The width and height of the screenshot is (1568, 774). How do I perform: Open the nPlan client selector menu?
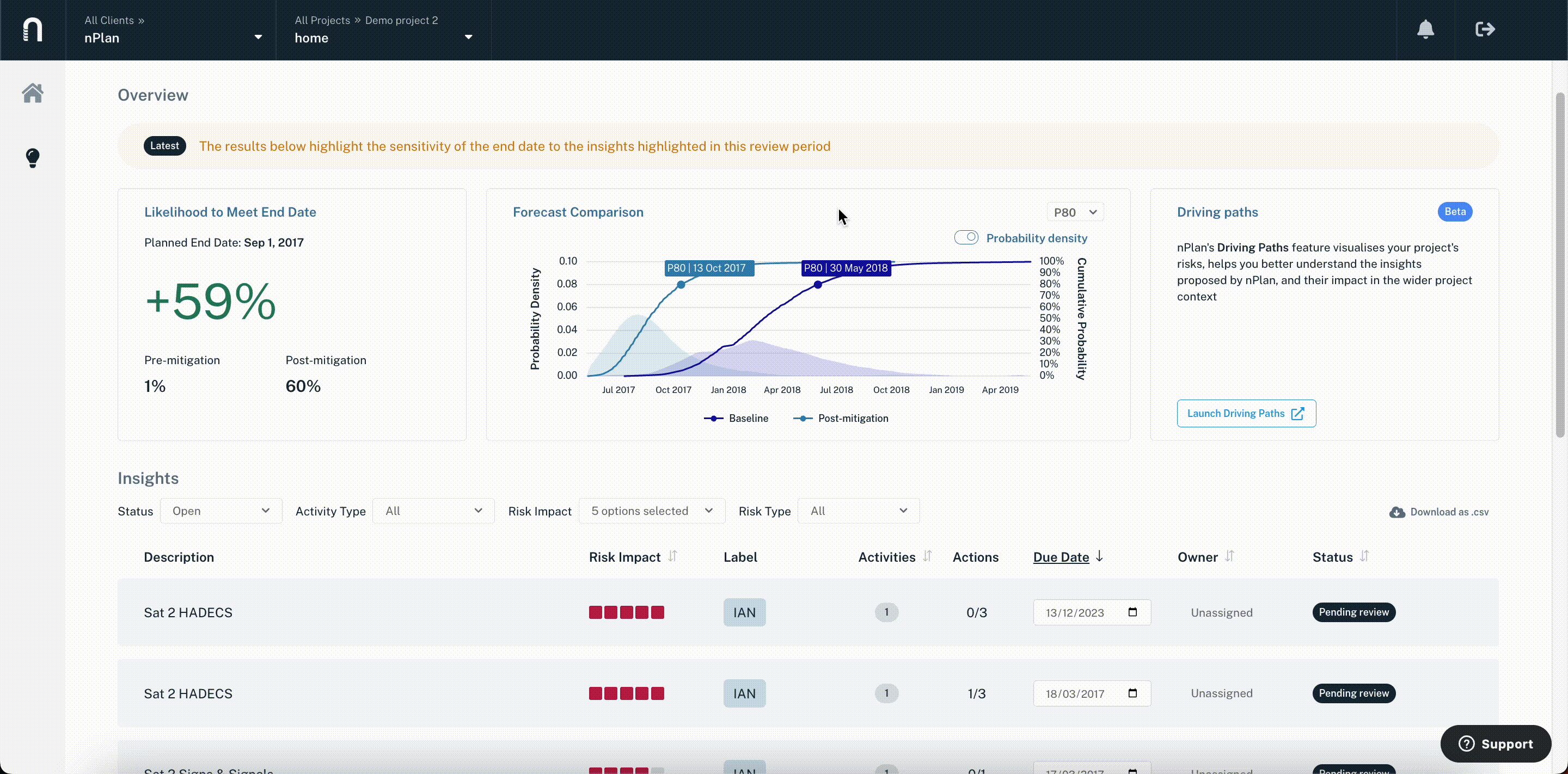[x=173, y=30]
